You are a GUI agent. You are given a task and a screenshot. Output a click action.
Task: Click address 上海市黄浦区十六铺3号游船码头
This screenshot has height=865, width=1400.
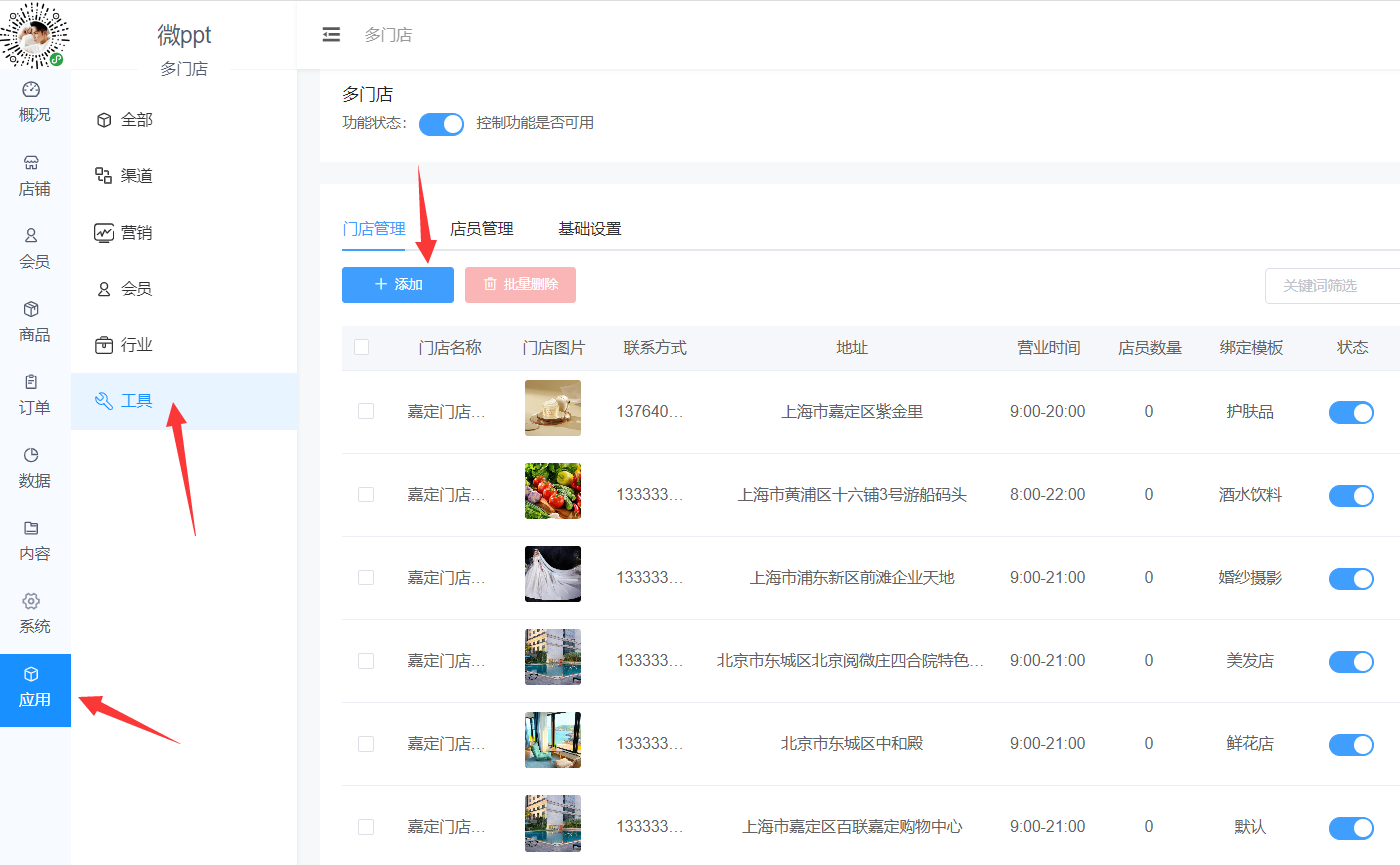(852, 494)
